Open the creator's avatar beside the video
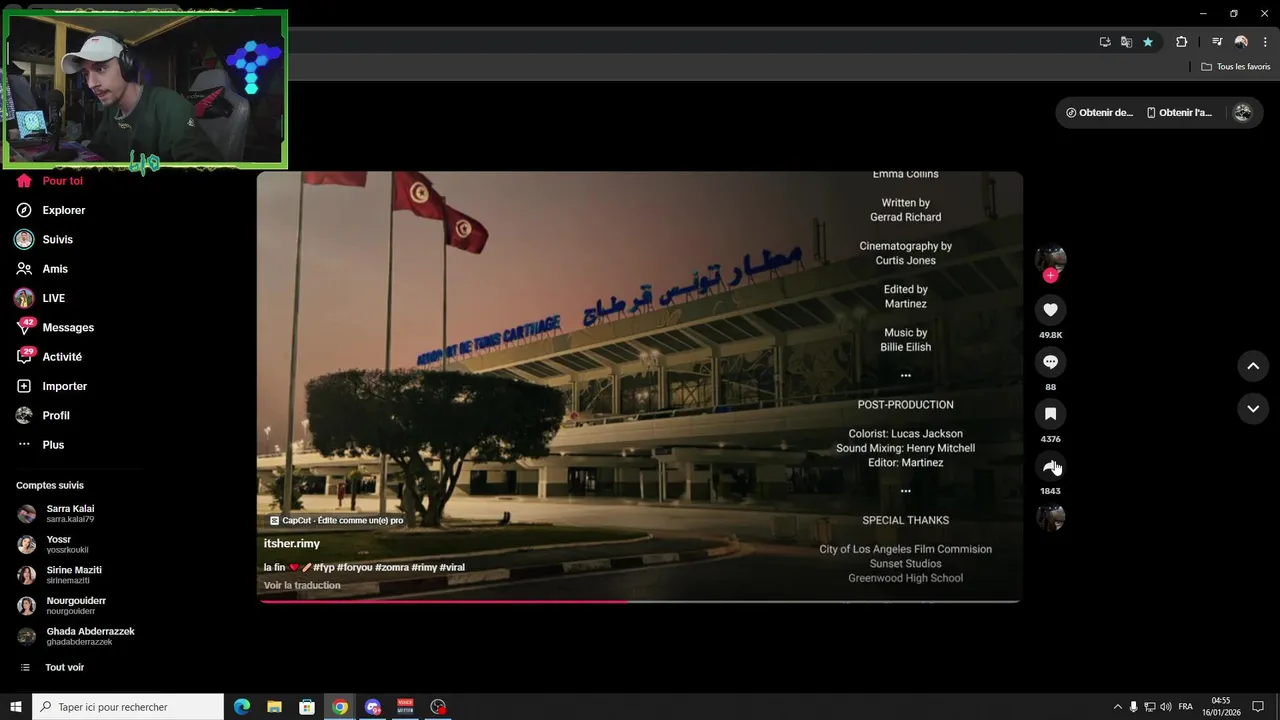1280x720 pixels. 1050,258
